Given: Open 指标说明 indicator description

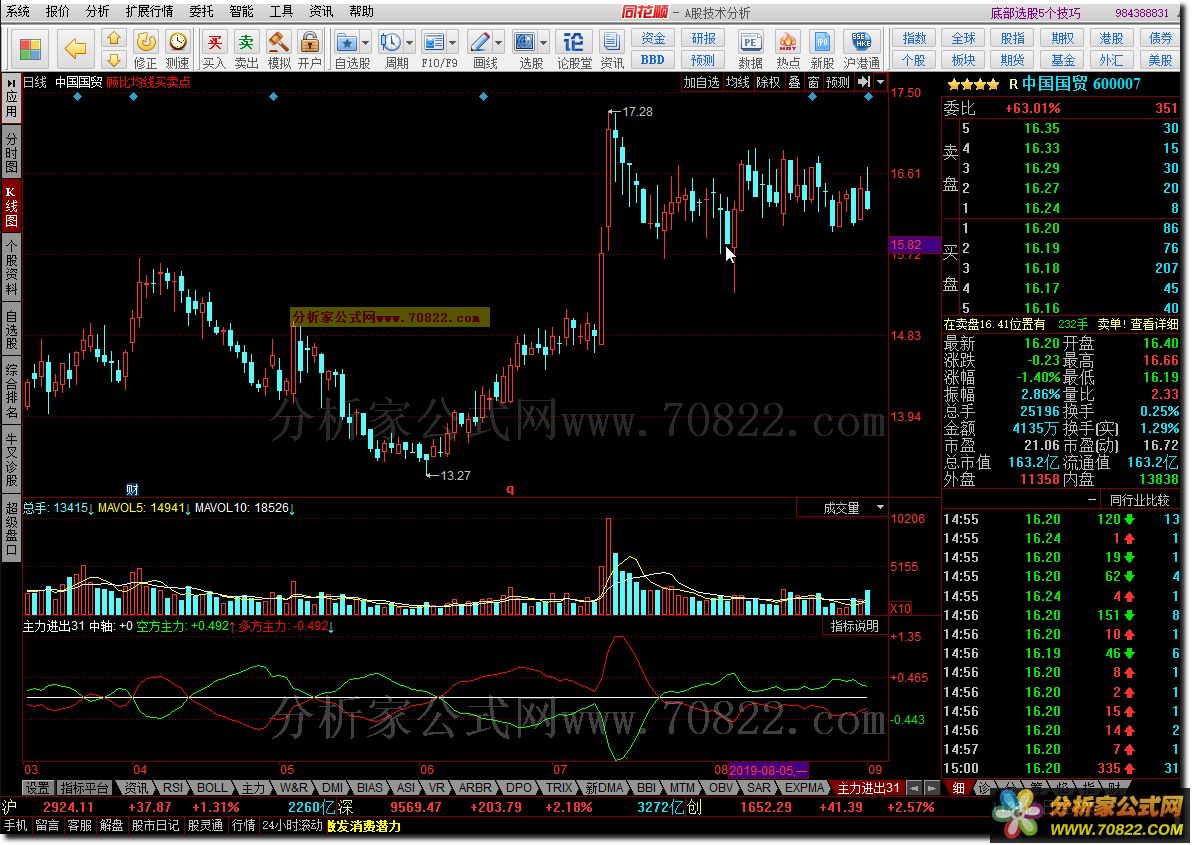Looking at the screenshot, I should [854, 626].
